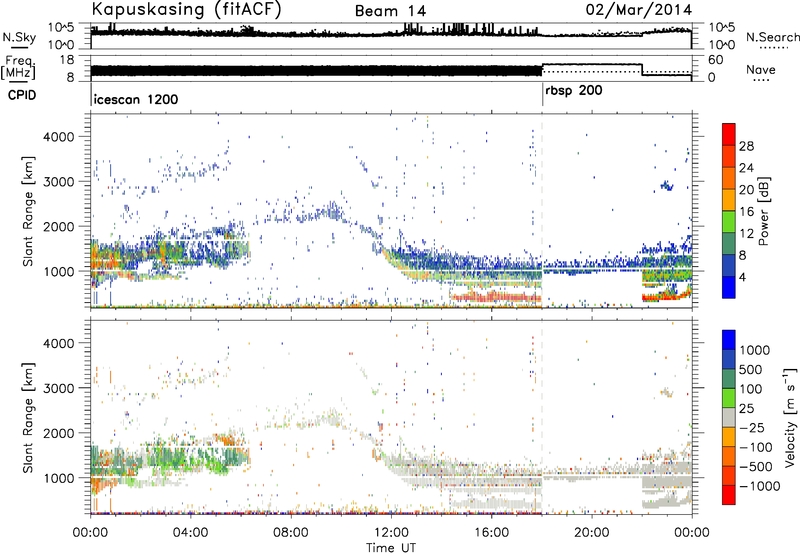Screen dimensions: 800x554
Task: Click the '-1000' tick on Velocity colorbar
Action: (x=760, y=486)
